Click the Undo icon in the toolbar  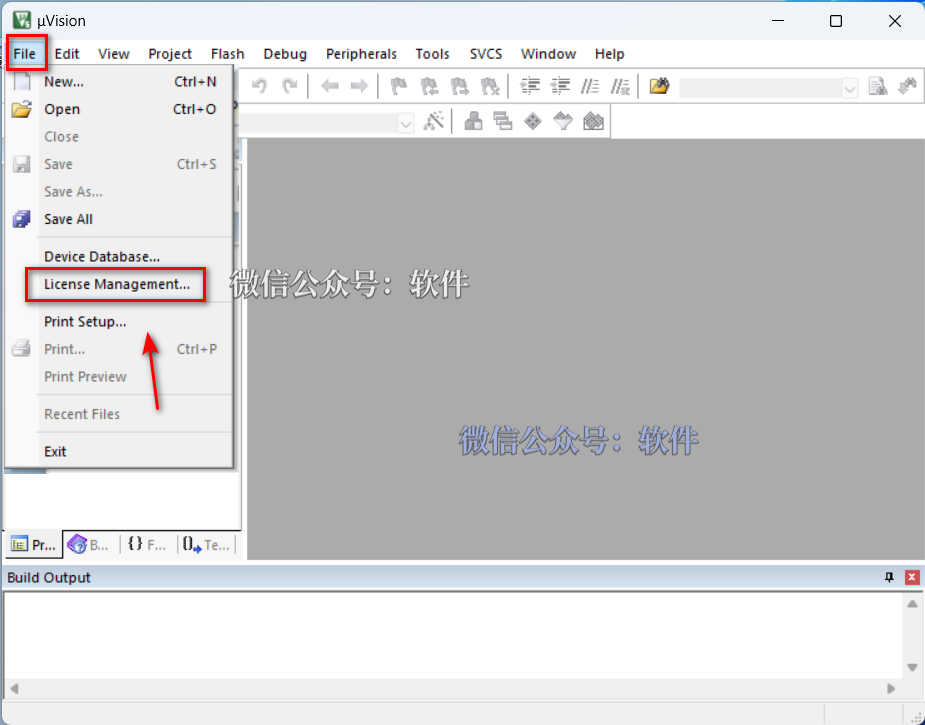[258, 86]
